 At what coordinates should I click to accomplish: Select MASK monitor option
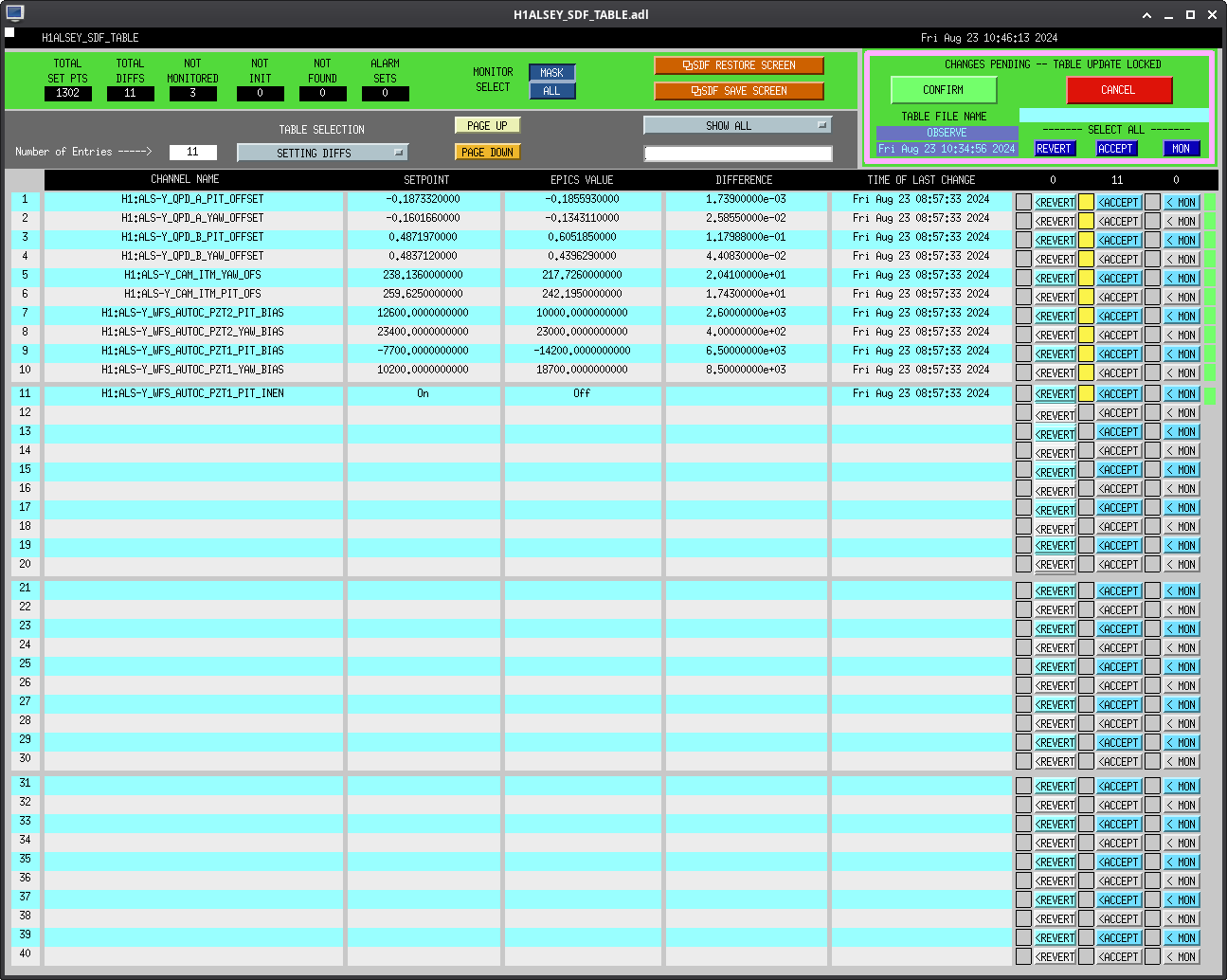[x=551, y=73]
